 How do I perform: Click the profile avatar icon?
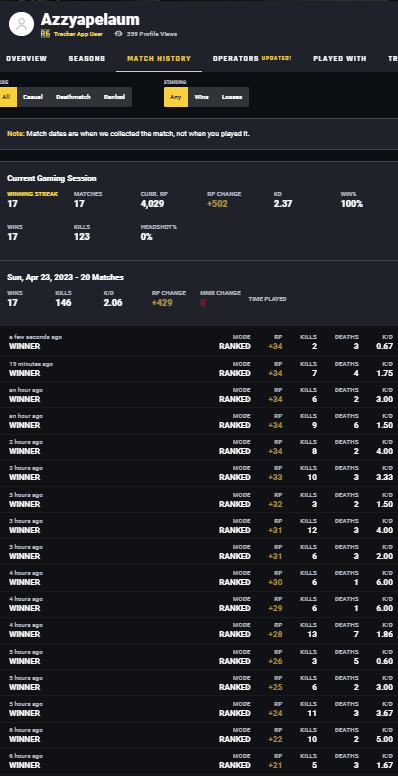point(21,24)
